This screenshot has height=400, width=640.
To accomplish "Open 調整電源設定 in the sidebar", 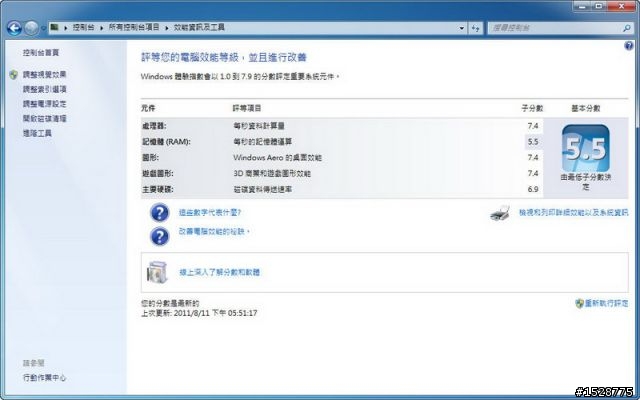I will [x=44, y=104].
